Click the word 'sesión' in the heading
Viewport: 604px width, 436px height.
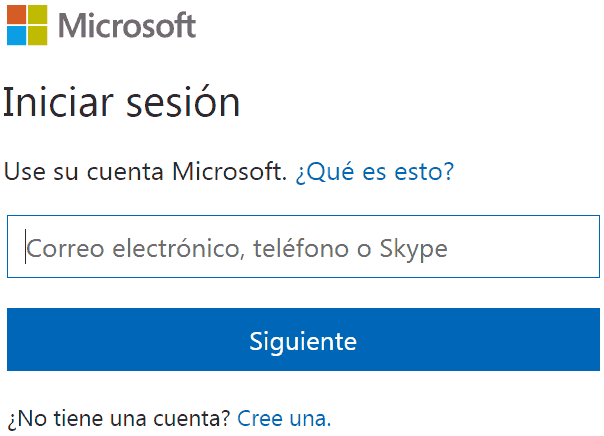click(x=183, y=102)
